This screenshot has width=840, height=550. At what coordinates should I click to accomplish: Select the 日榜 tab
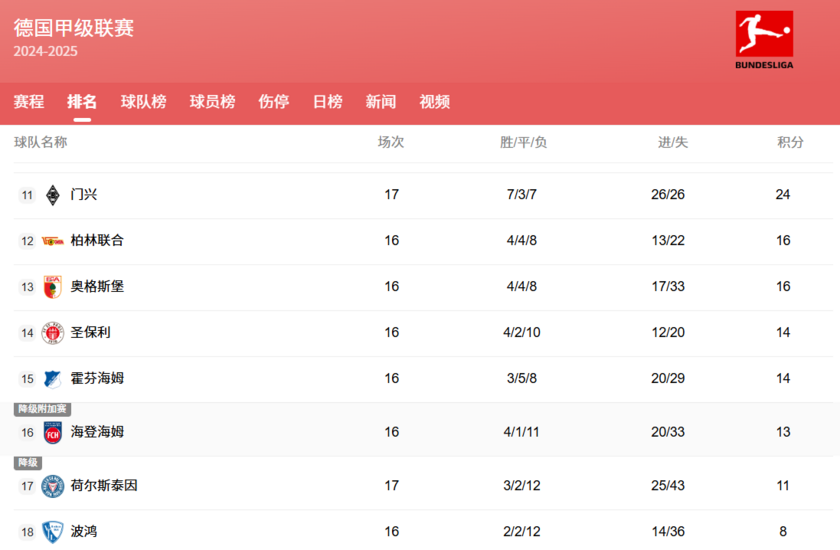pyautogui.click(x=327, y=102)
